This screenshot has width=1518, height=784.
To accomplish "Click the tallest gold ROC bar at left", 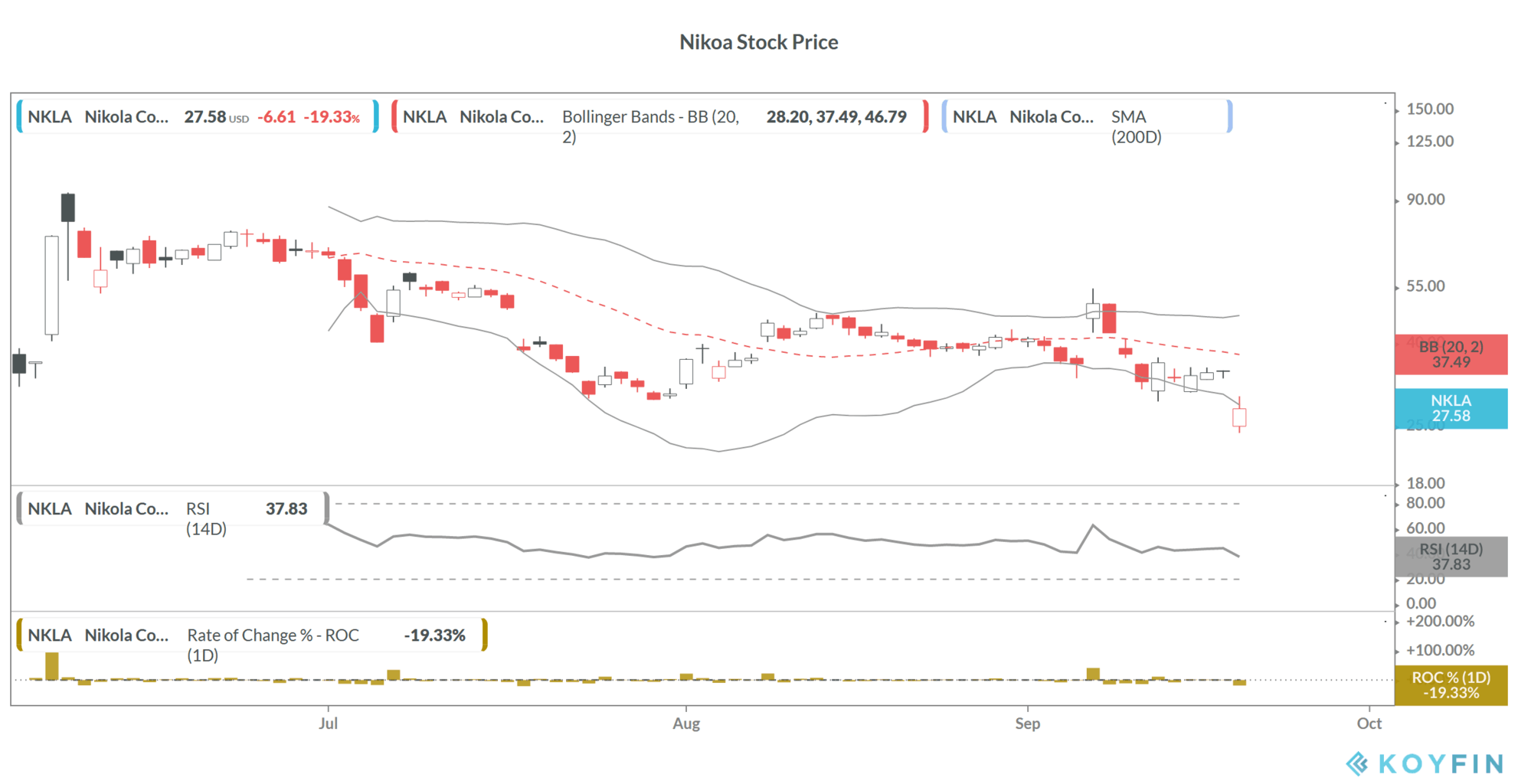I will point(51,666).
